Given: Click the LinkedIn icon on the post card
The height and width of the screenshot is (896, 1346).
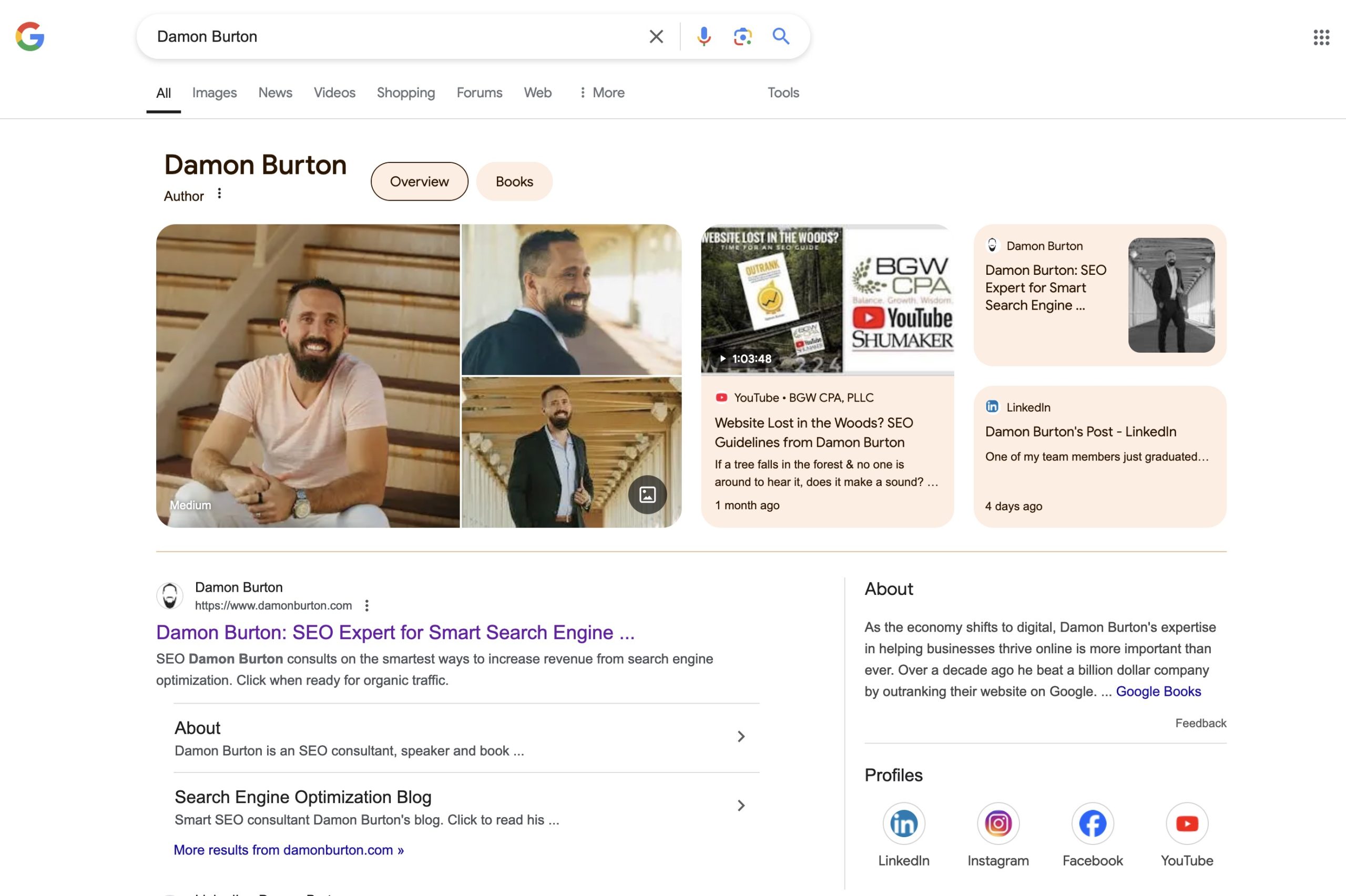Looking at the screenshot, I should point(992,406).
